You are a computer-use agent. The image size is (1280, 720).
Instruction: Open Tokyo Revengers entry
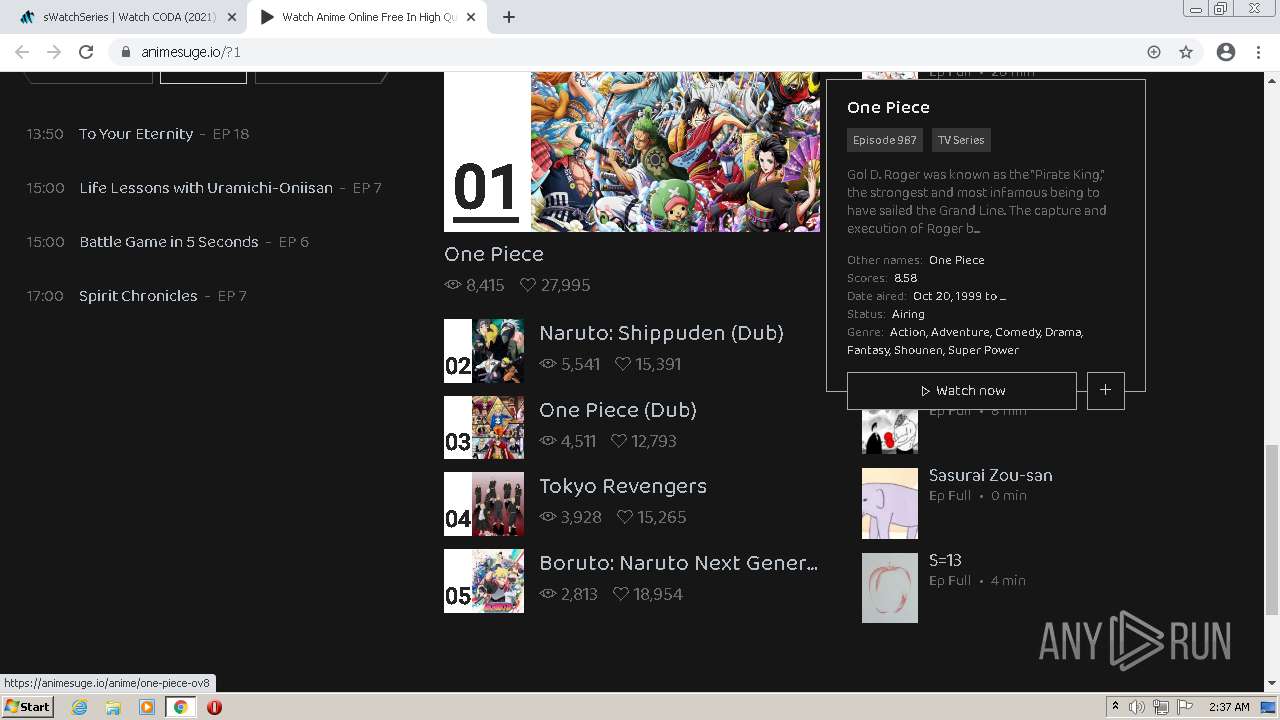click(x=623, y=486)
